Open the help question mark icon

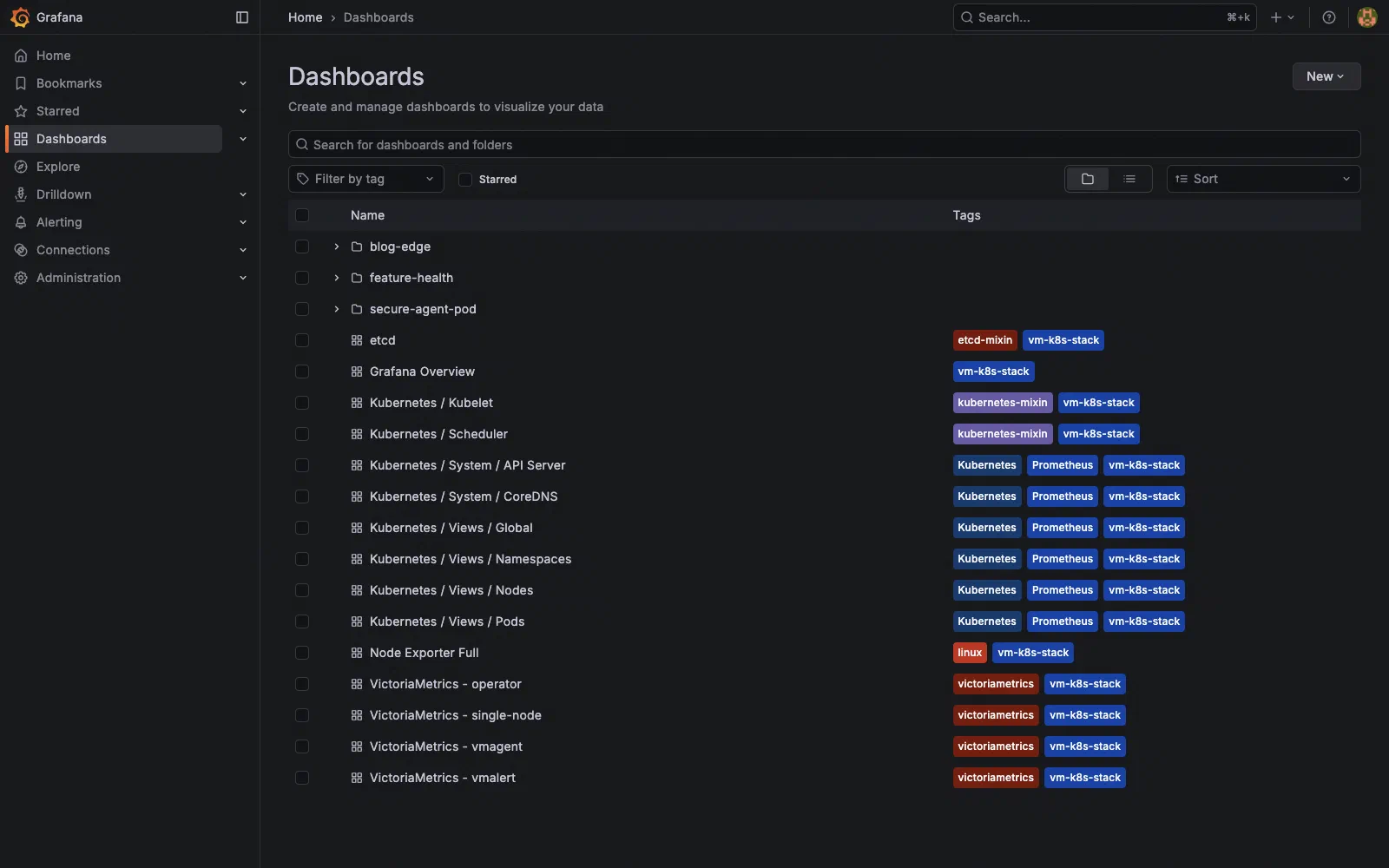click(1328, 17)
